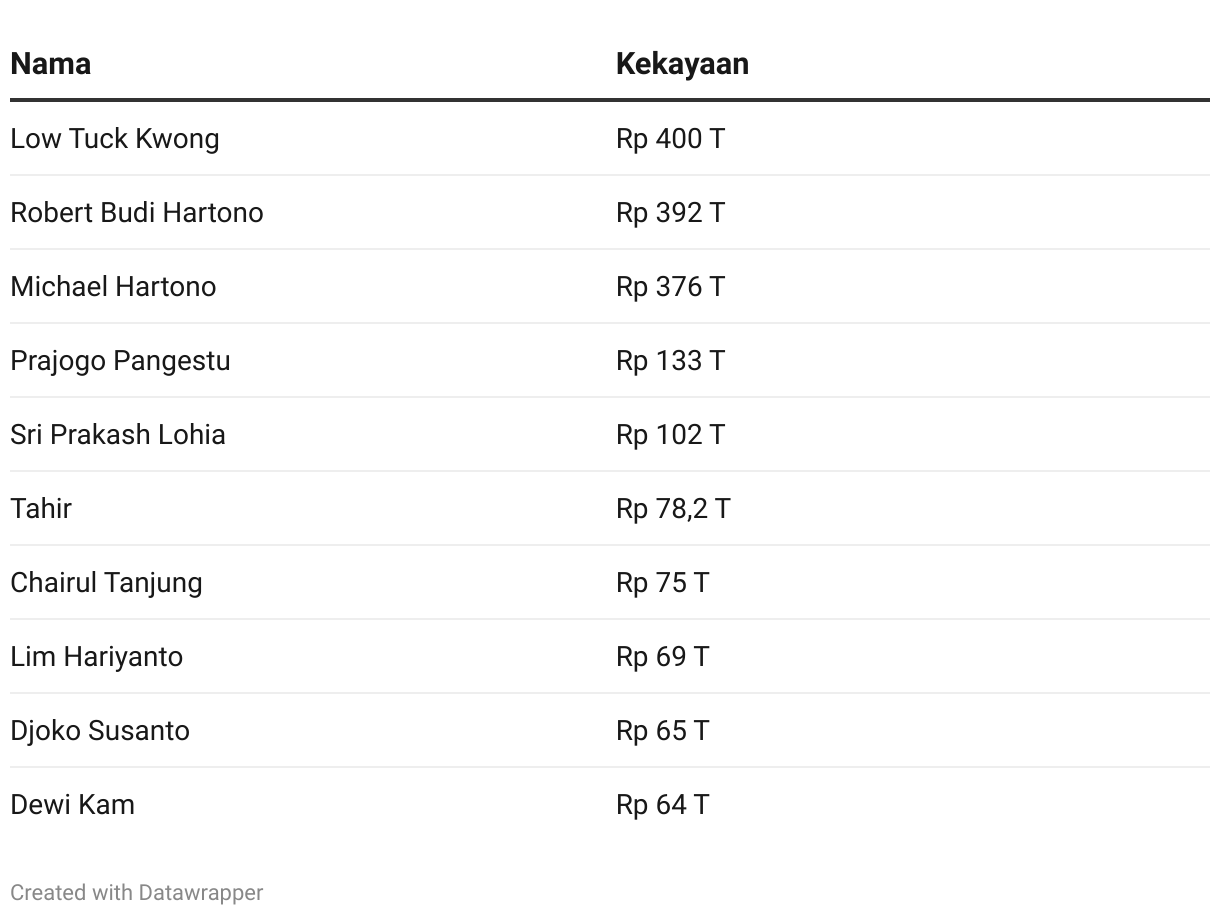This screenshot has width=1220, height=916.
Task: Select the name Sri Prakash Lohia
Action: 118,434
